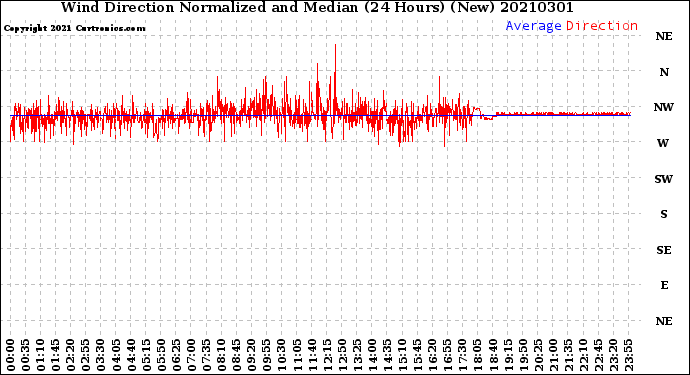Click the 19:15 time label

click(x=508, y=355)
